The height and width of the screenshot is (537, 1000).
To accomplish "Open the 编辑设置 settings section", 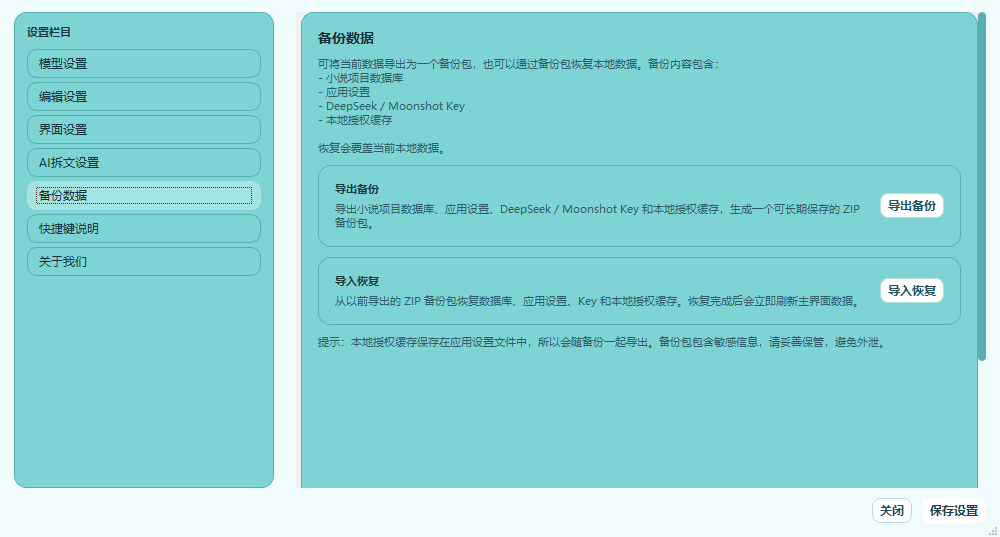I will point(143,97).
